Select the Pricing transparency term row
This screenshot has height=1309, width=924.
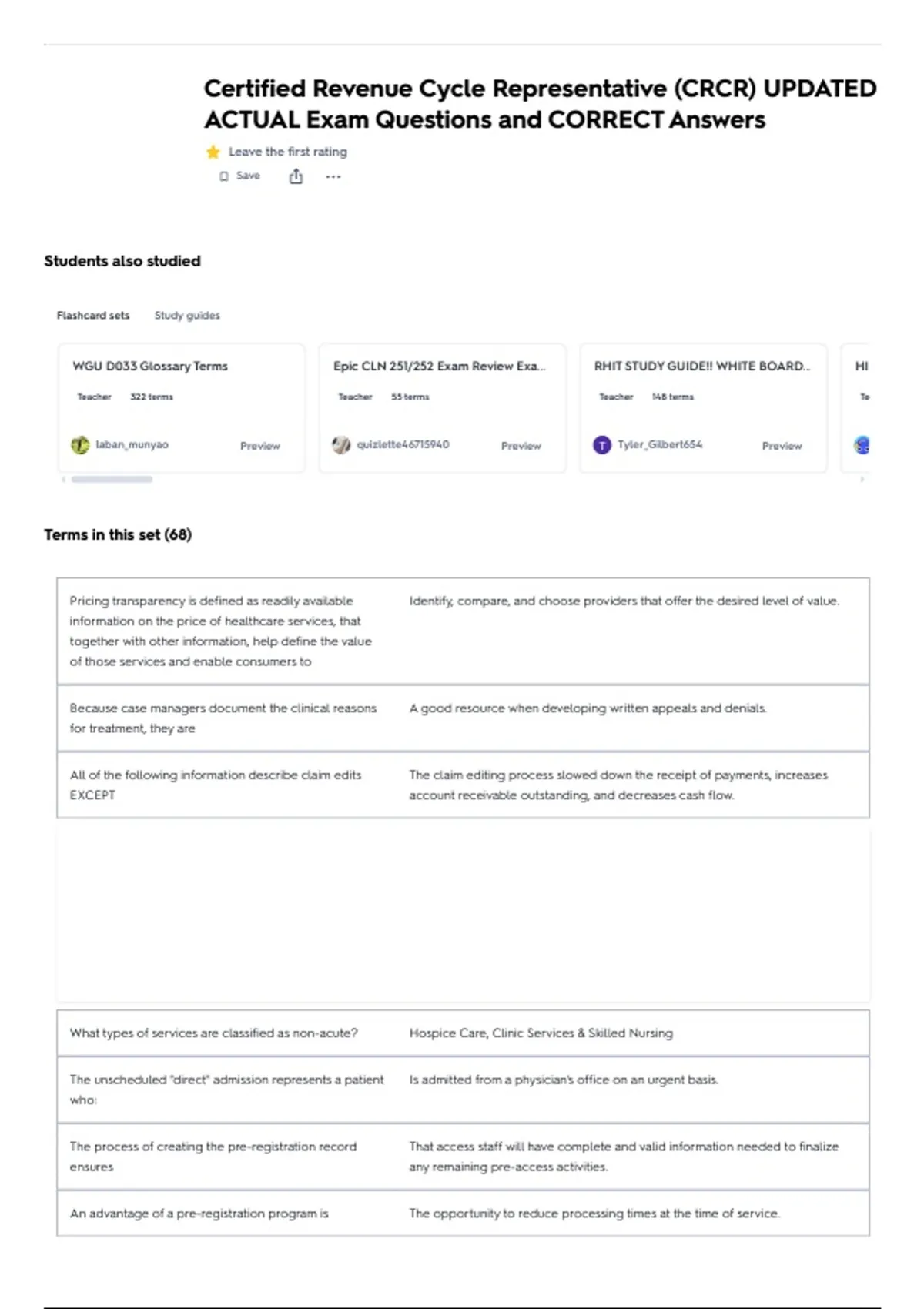463,631
